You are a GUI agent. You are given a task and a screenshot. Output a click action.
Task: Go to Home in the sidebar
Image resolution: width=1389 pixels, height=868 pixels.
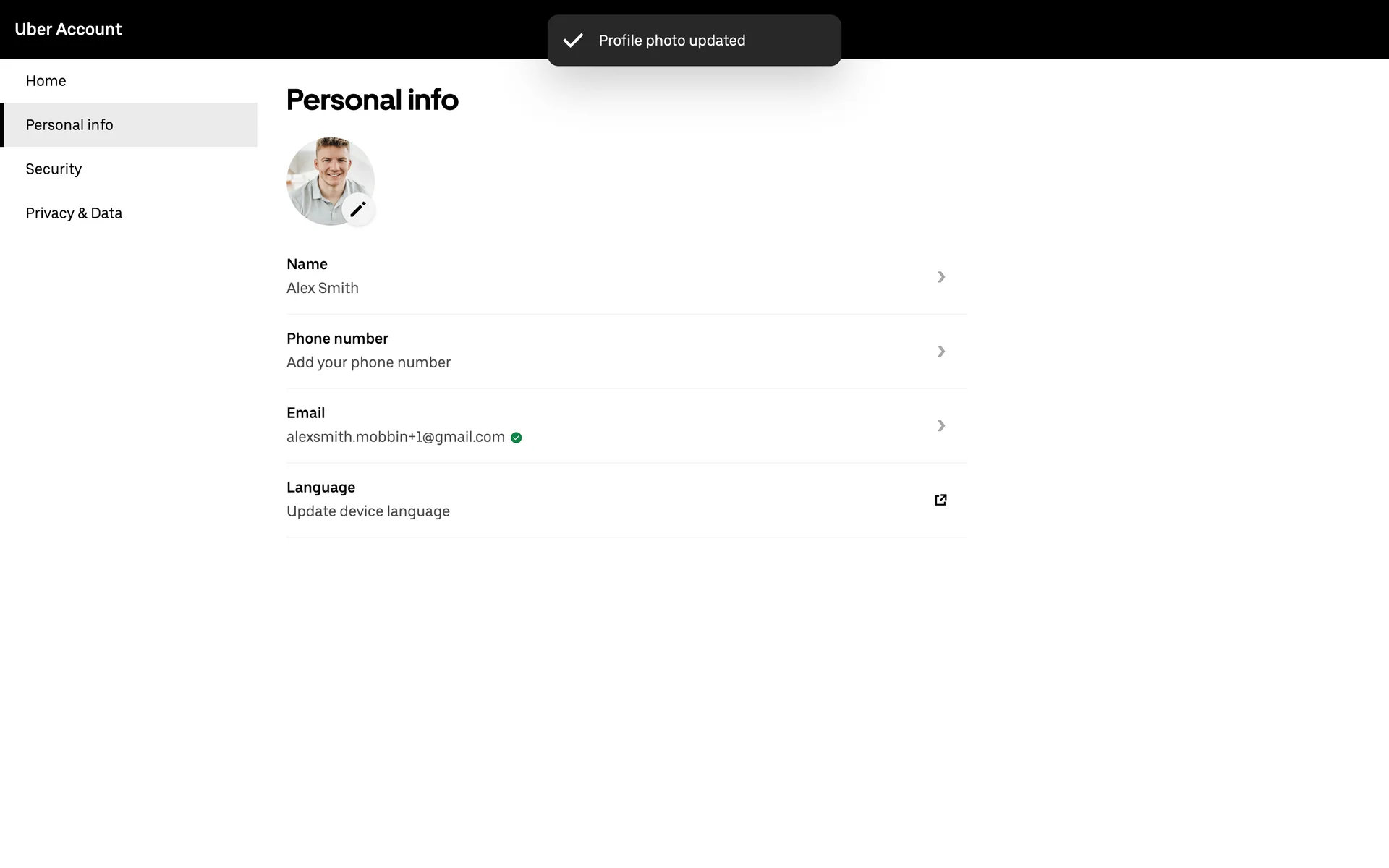(46, 81)
